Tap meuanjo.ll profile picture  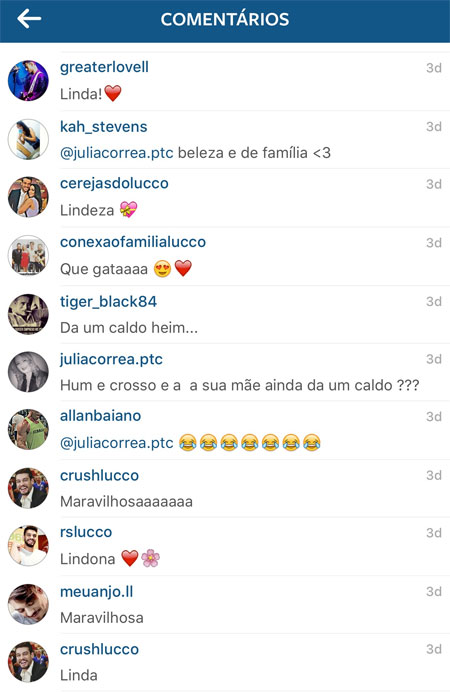(28, 604)
